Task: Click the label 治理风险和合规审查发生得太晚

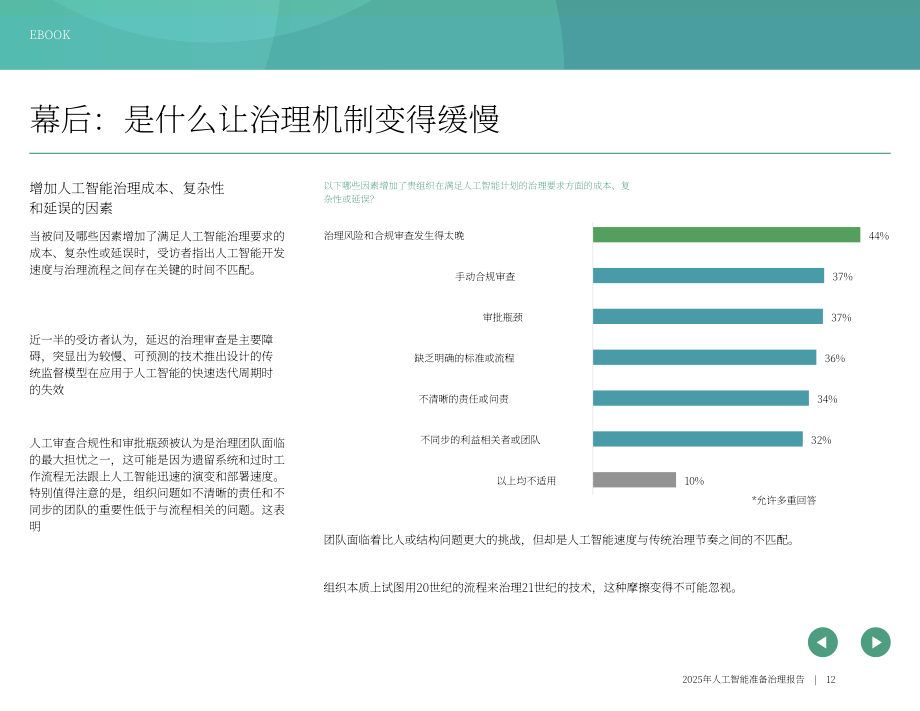Action: (394, 235)
